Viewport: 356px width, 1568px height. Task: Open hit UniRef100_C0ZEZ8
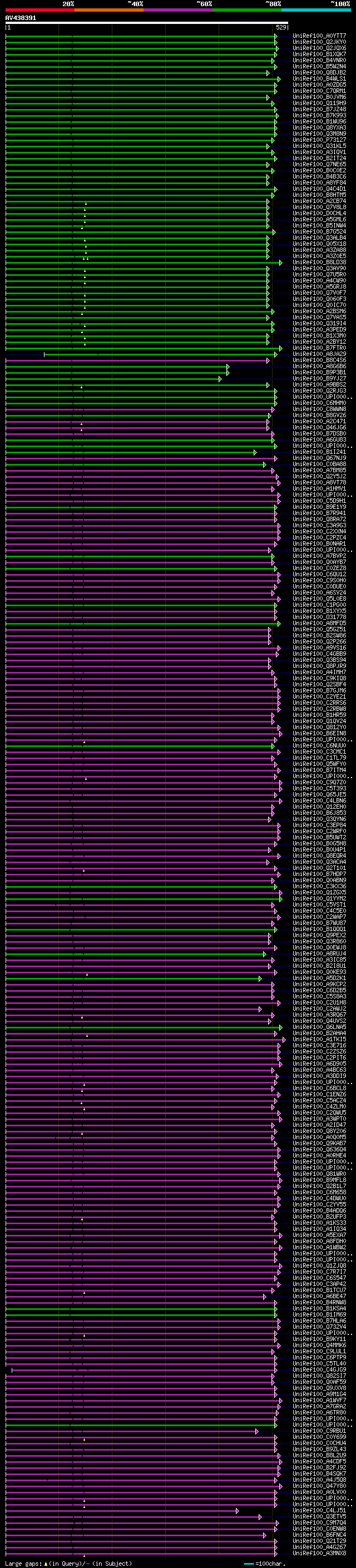coord(319,568)
